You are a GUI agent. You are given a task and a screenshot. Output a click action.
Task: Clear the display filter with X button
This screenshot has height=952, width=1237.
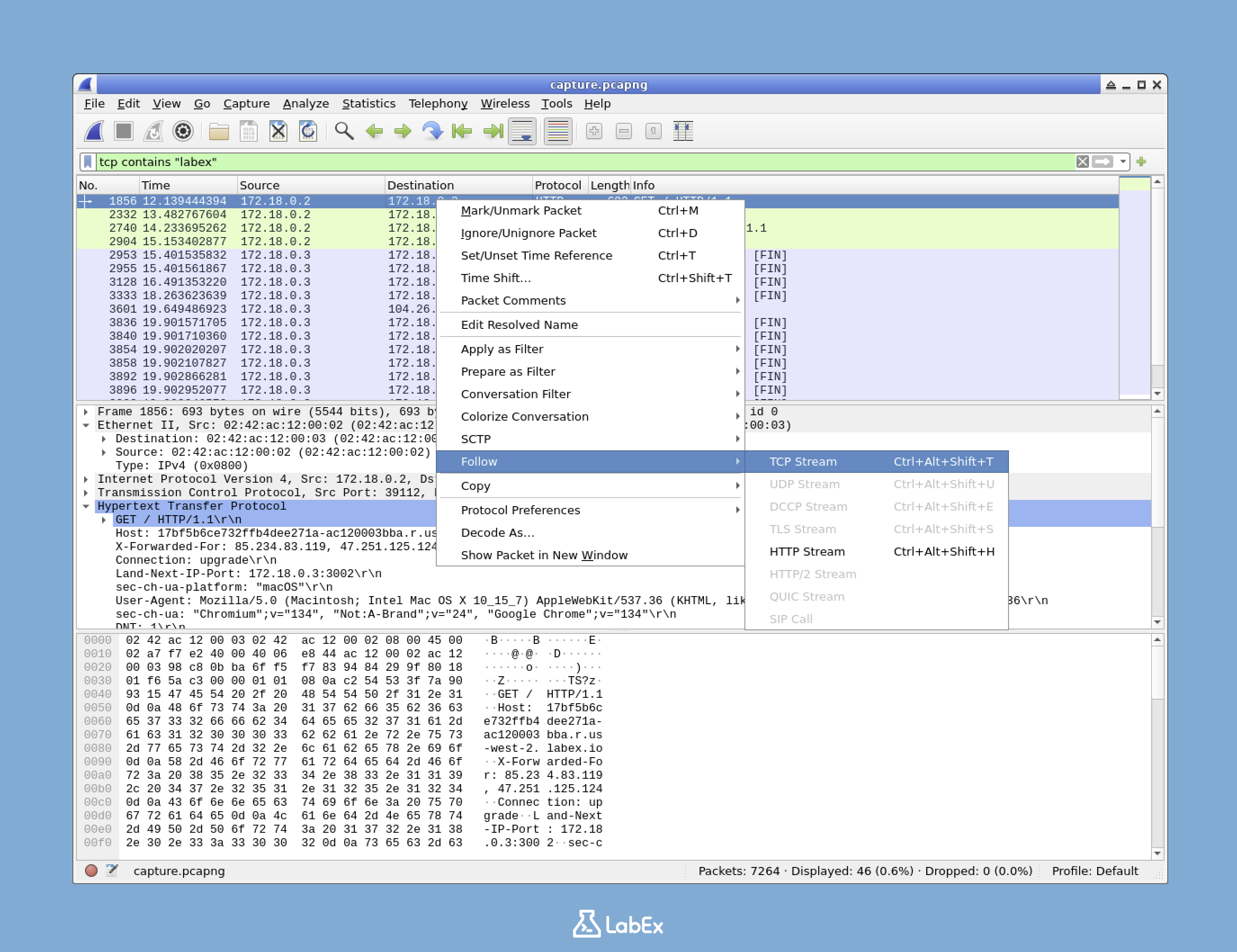tap(1082, 162)
